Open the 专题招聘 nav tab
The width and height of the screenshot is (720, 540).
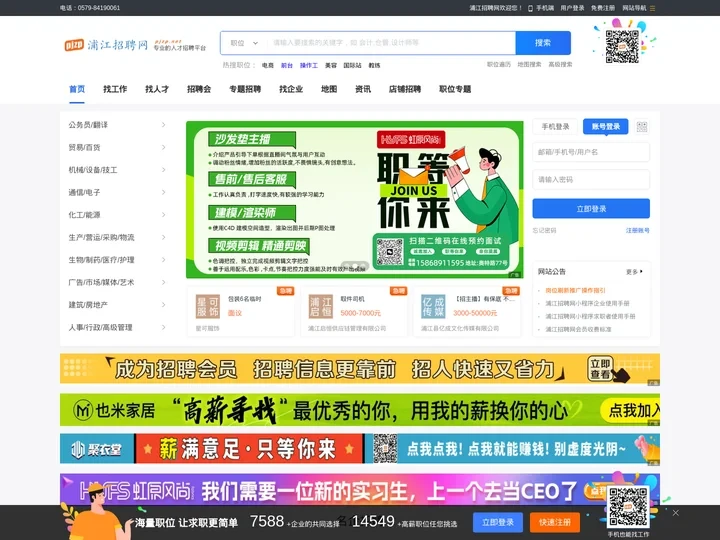(x=245, y=89)
